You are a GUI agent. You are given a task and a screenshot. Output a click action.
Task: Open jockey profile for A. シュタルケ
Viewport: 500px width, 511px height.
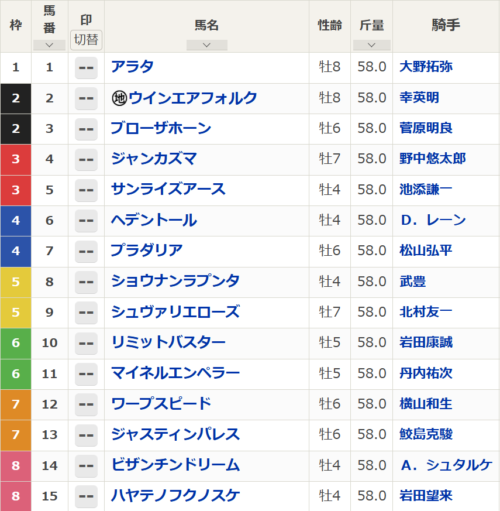pyautogui.click(x=447, y=465)
